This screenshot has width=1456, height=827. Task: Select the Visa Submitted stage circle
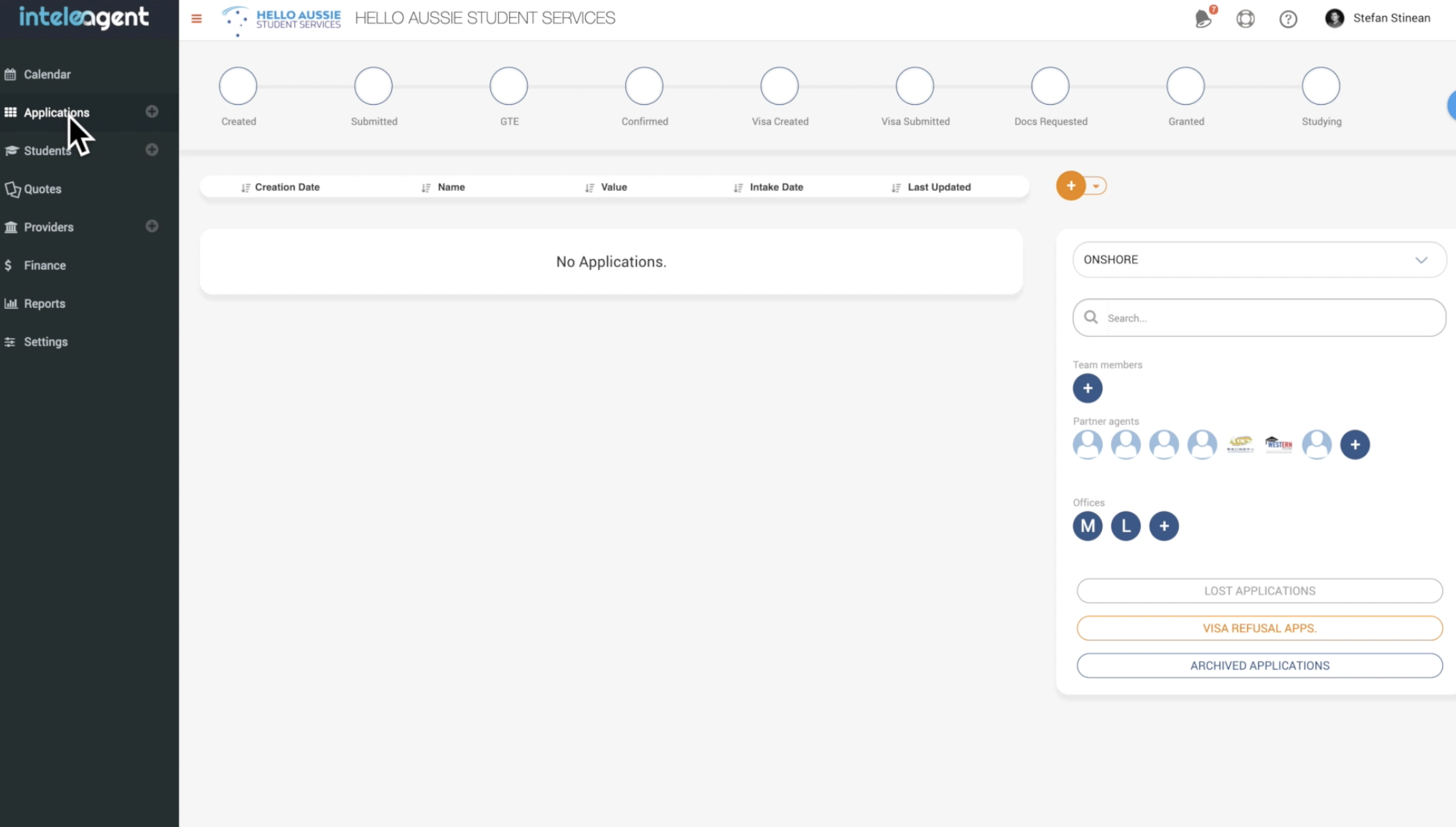(x=915, y=86)
